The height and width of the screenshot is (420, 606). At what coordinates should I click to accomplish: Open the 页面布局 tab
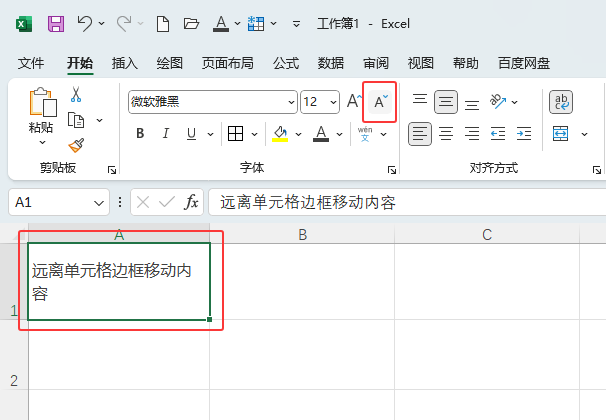pos(228,63)
